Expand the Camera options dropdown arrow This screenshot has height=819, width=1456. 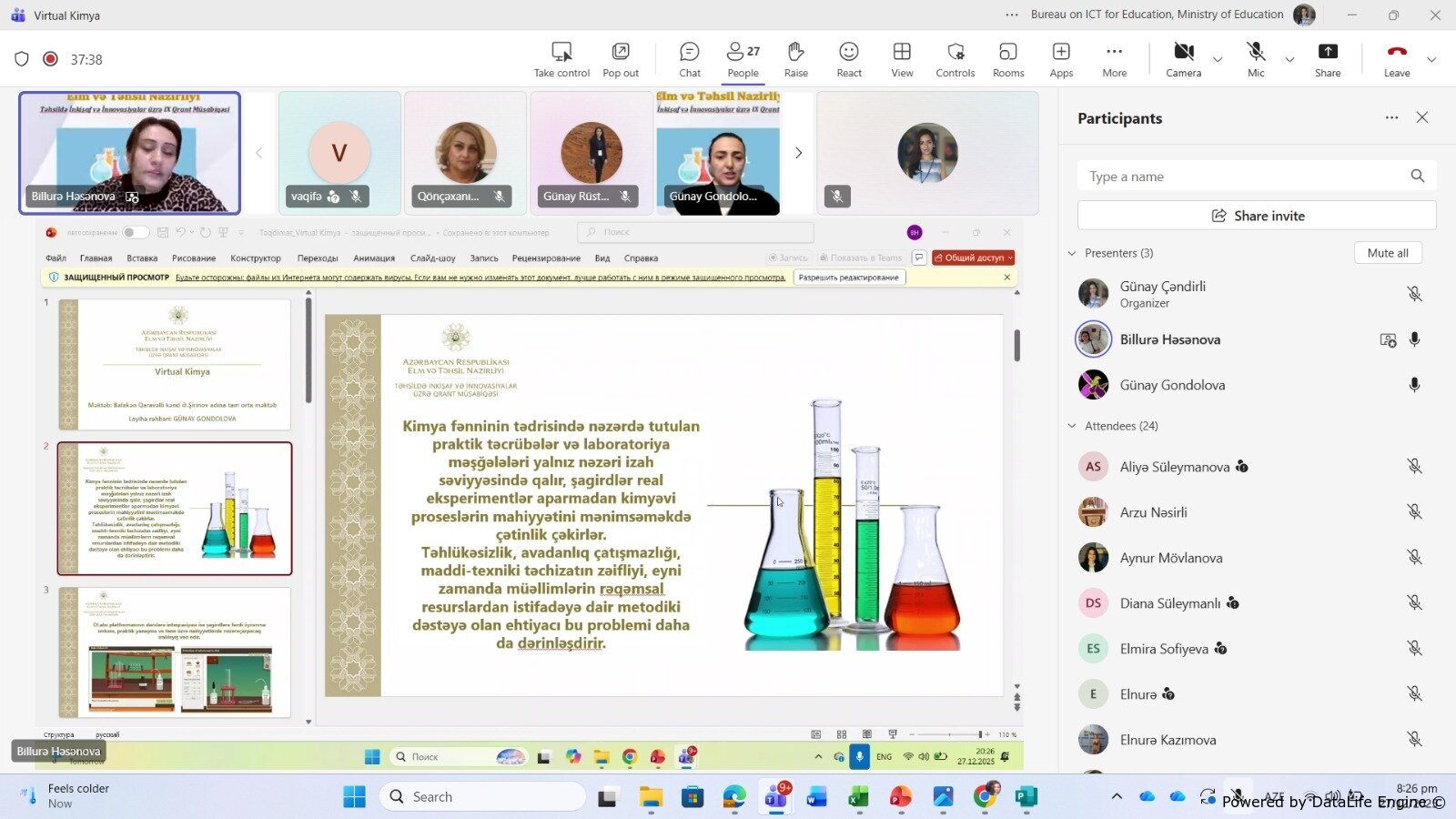[x=1218, y=60]
